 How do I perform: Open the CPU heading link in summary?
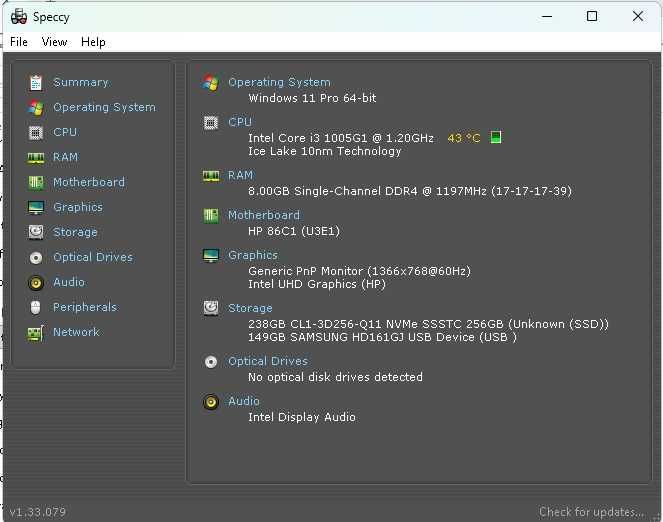[240, 122]
